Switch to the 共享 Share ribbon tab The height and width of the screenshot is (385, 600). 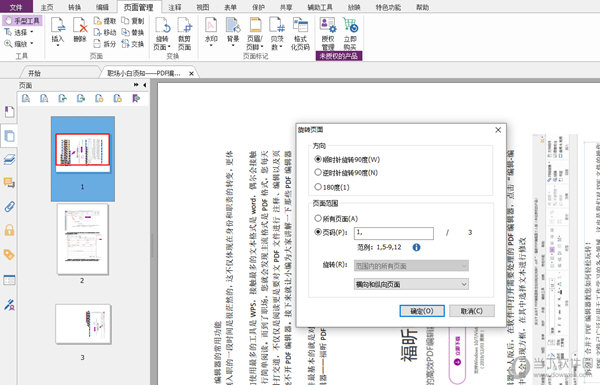point(286,7)
